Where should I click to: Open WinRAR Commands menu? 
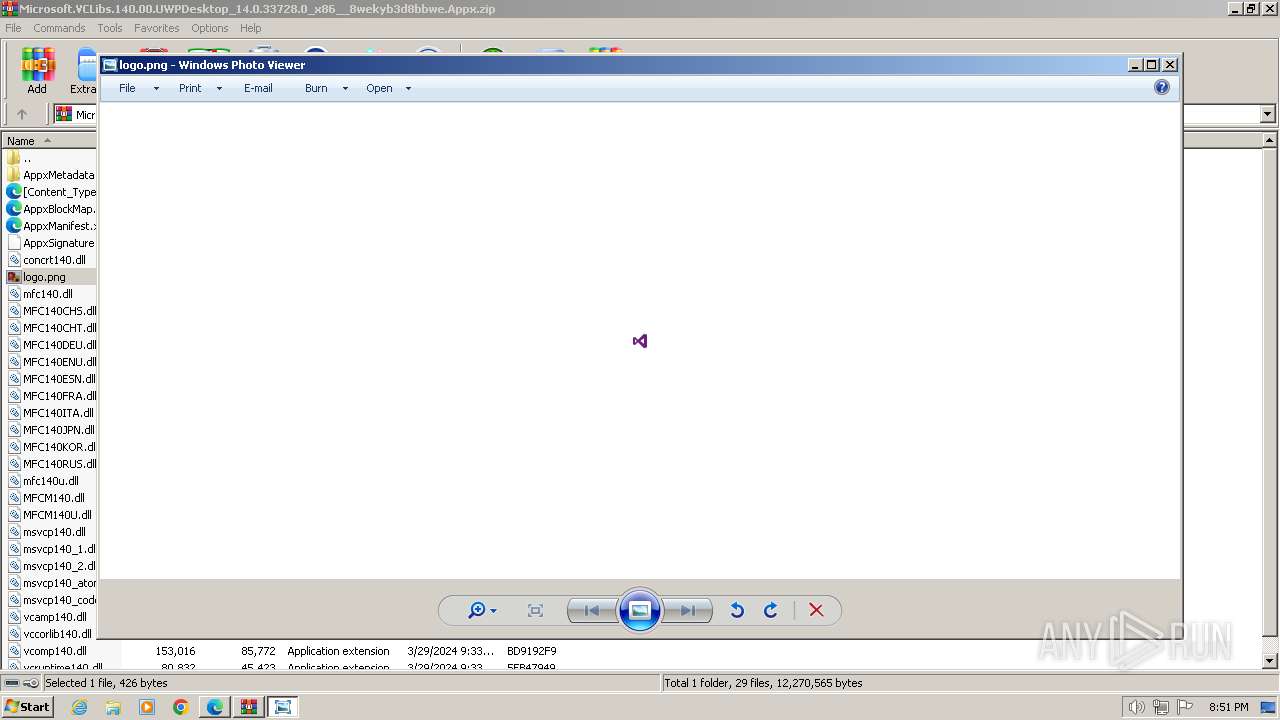point(59,28)
